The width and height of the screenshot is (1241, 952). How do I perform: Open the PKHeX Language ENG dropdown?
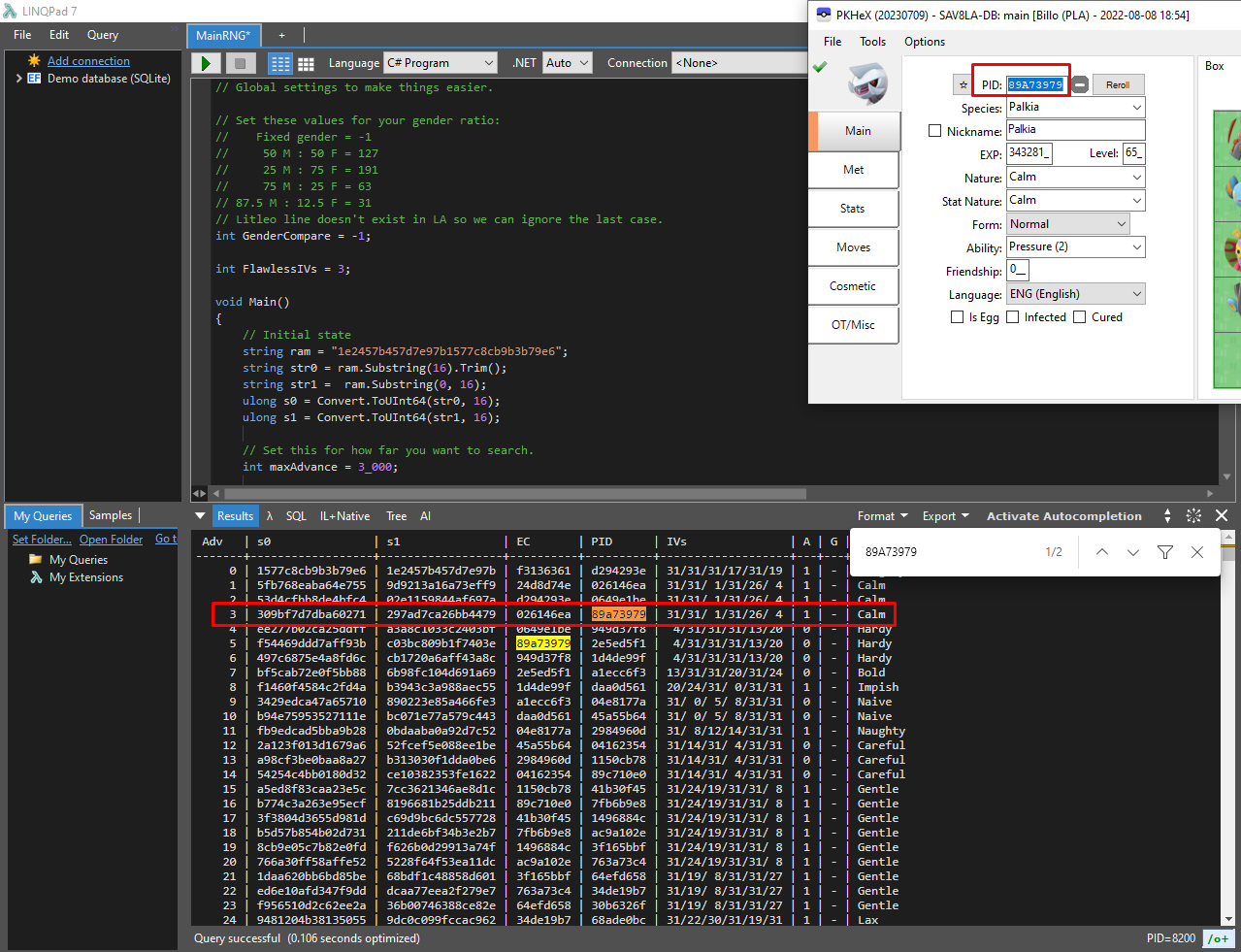(x=1075, y=294)
